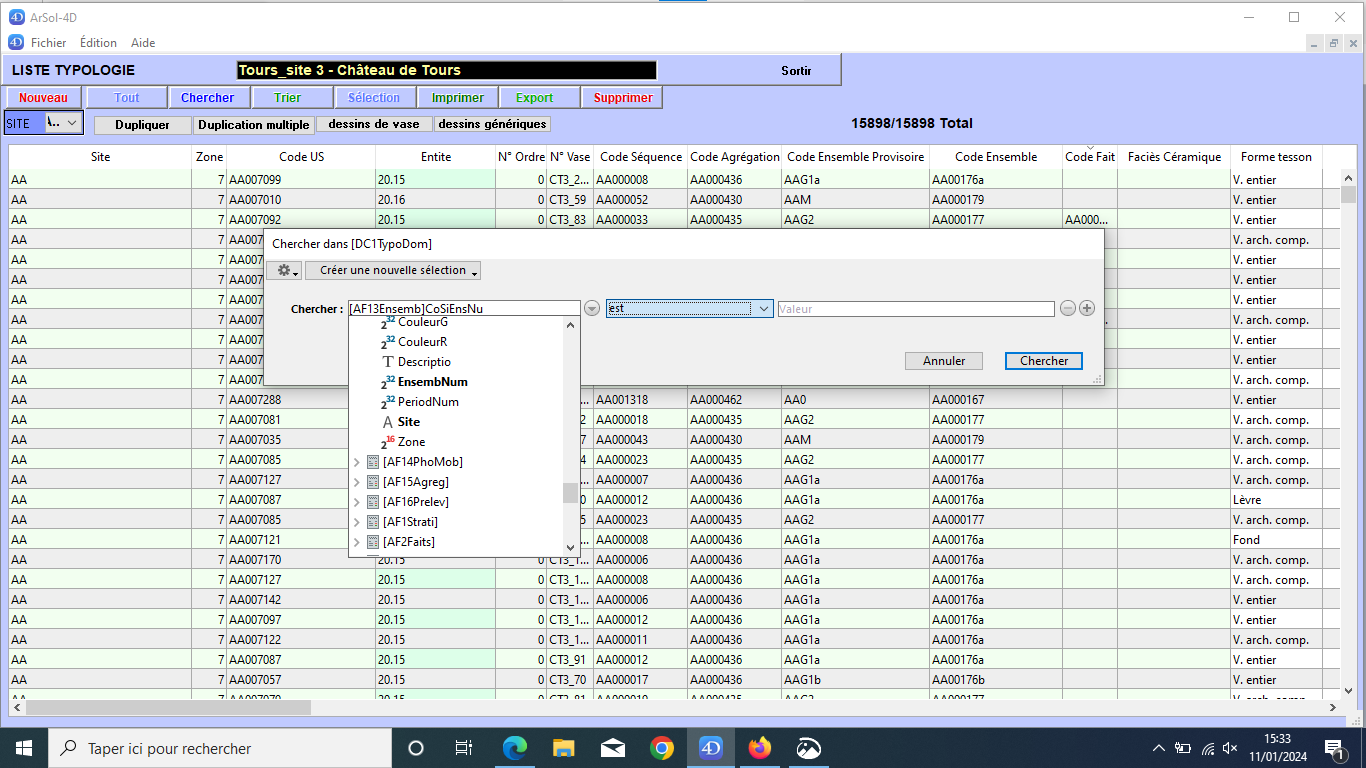
Task: Click the 4D app icon in taskbar
Action: [x=711, y=748]
